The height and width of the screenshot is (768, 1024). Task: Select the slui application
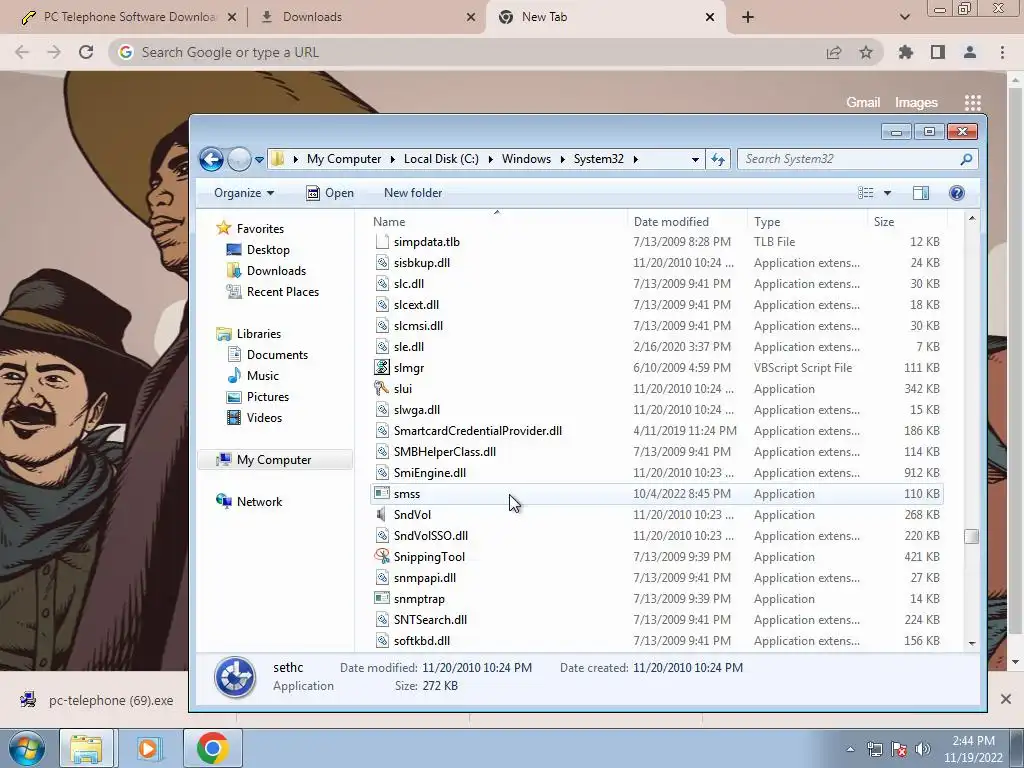656,389
